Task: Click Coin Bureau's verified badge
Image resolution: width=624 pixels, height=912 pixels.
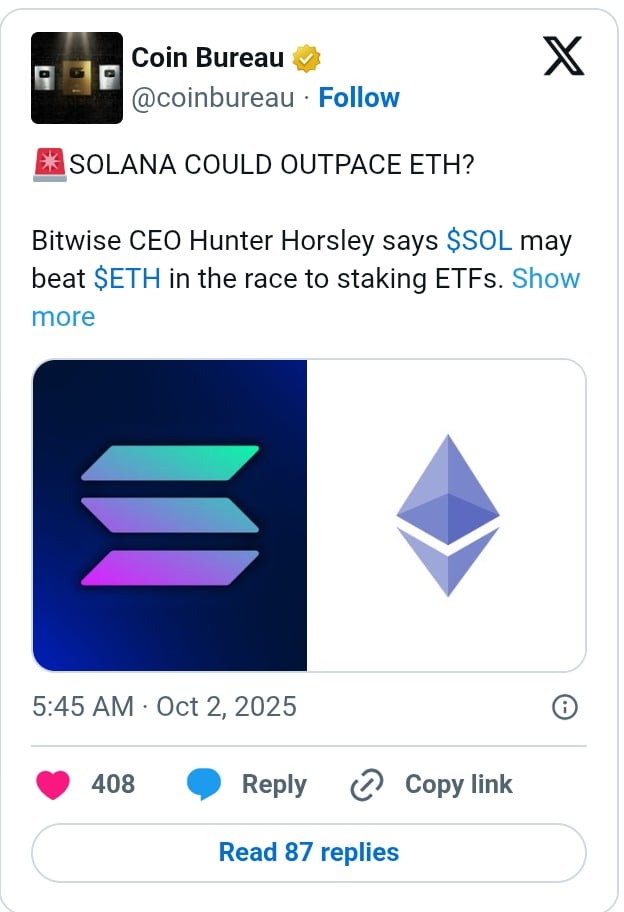Action: coord(304,58)
